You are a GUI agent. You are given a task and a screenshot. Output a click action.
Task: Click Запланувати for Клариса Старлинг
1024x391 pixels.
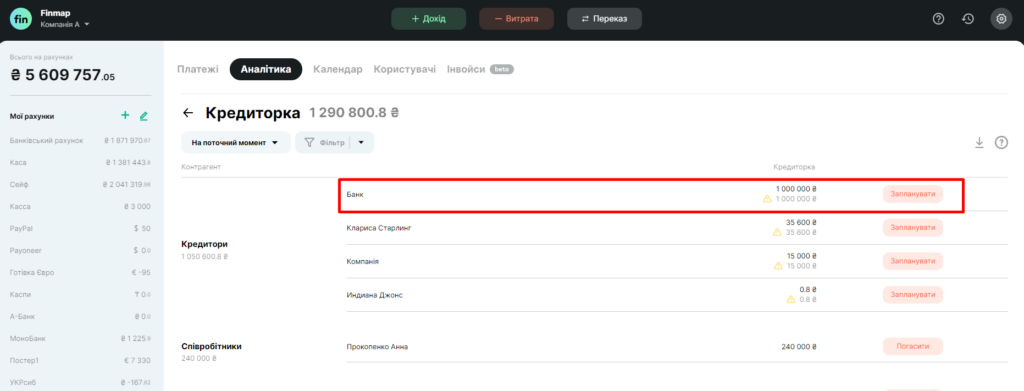pos(913,228)
